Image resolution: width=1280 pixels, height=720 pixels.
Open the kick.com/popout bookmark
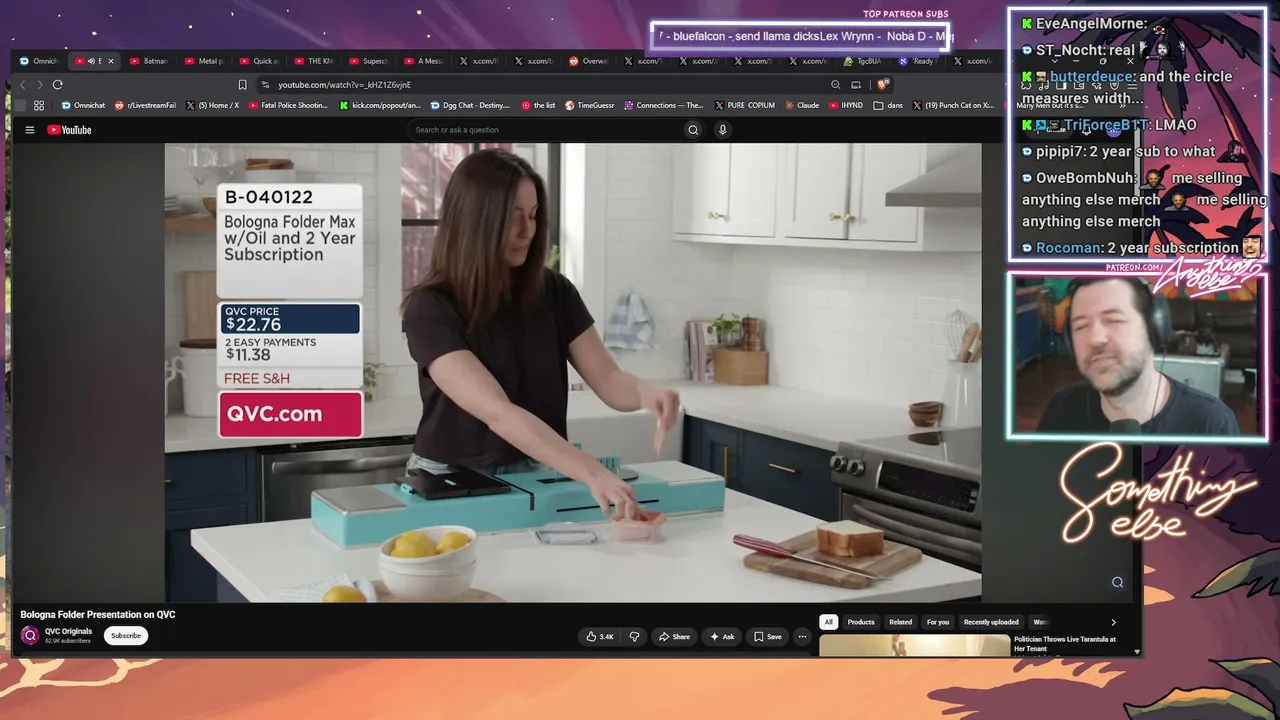[x=380, y=105]
